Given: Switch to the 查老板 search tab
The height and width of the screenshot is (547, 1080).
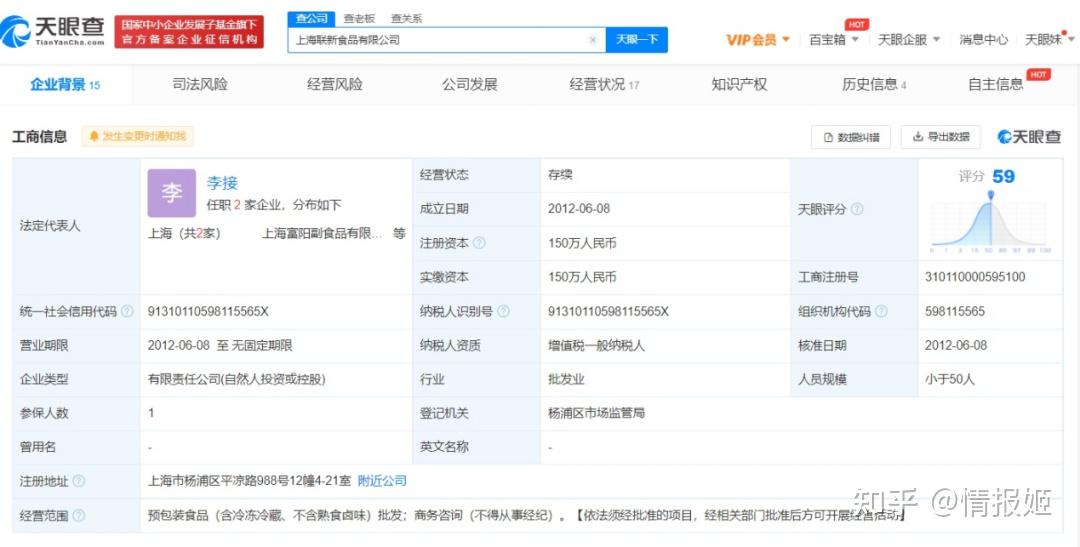Looking at the screenshot, I should pyautogui.click(x=359, y=19).
